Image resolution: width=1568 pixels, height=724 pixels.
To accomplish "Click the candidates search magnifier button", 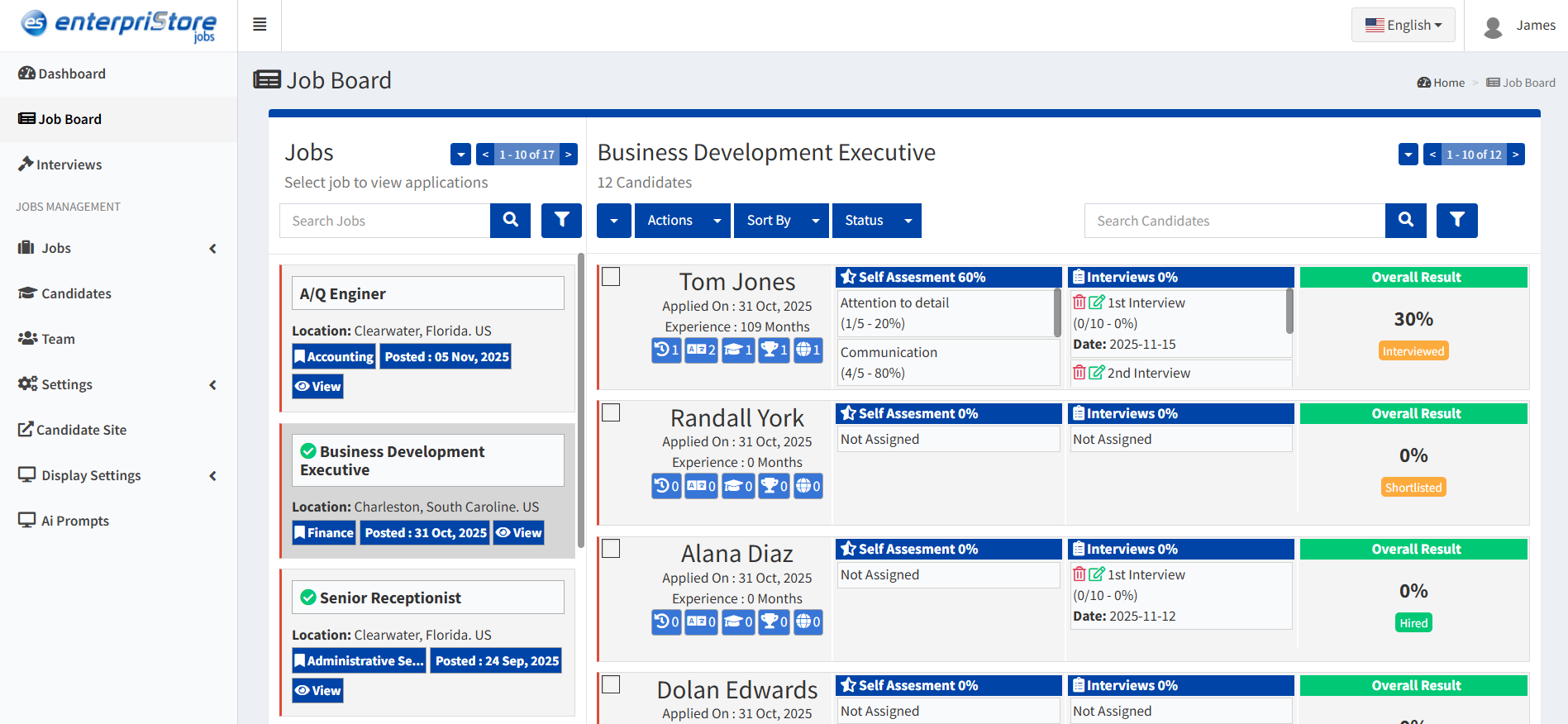I will pyautogui.click(x=1406, y=221).
